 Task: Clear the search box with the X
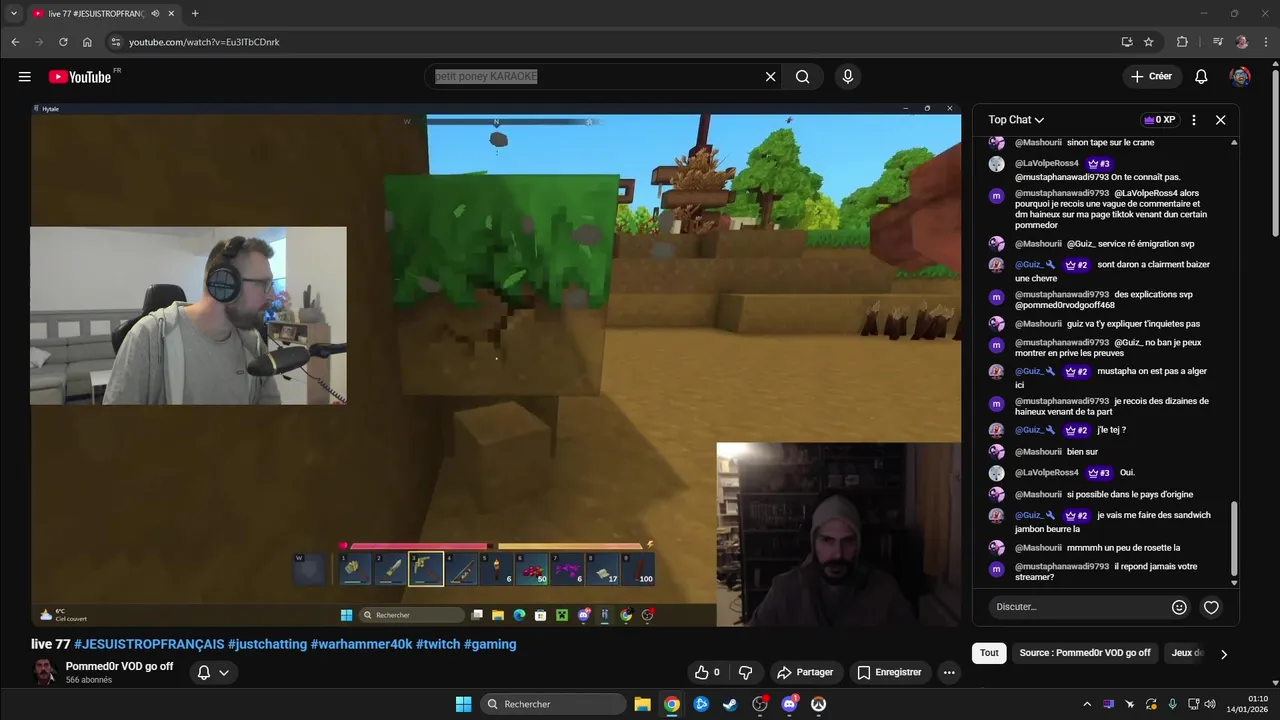771,77
